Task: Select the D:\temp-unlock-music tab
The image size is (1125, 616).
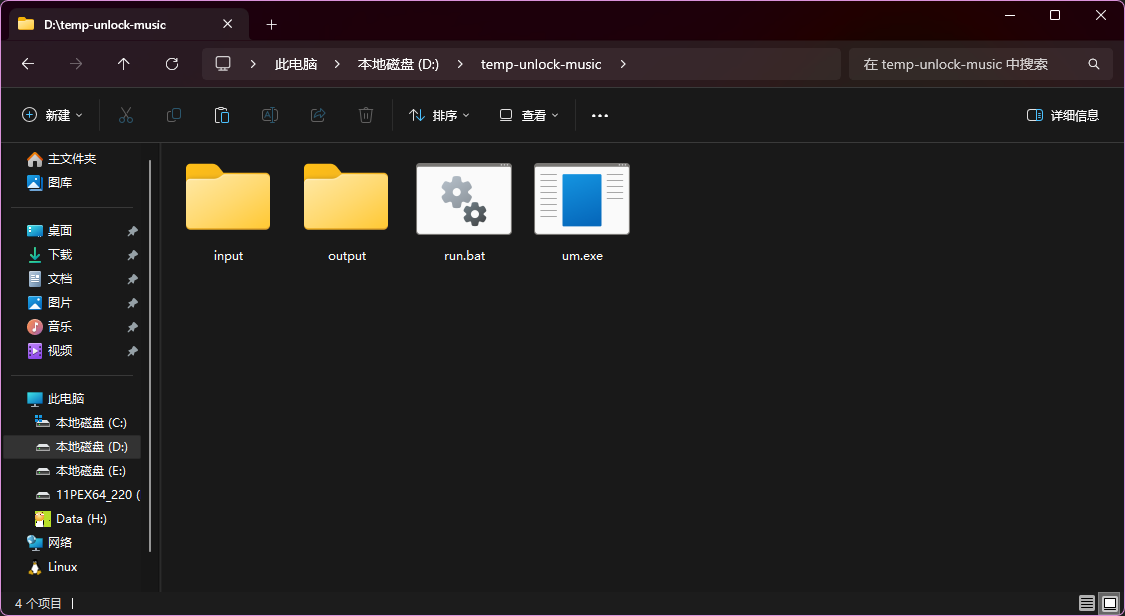Action: click(120, 24)
